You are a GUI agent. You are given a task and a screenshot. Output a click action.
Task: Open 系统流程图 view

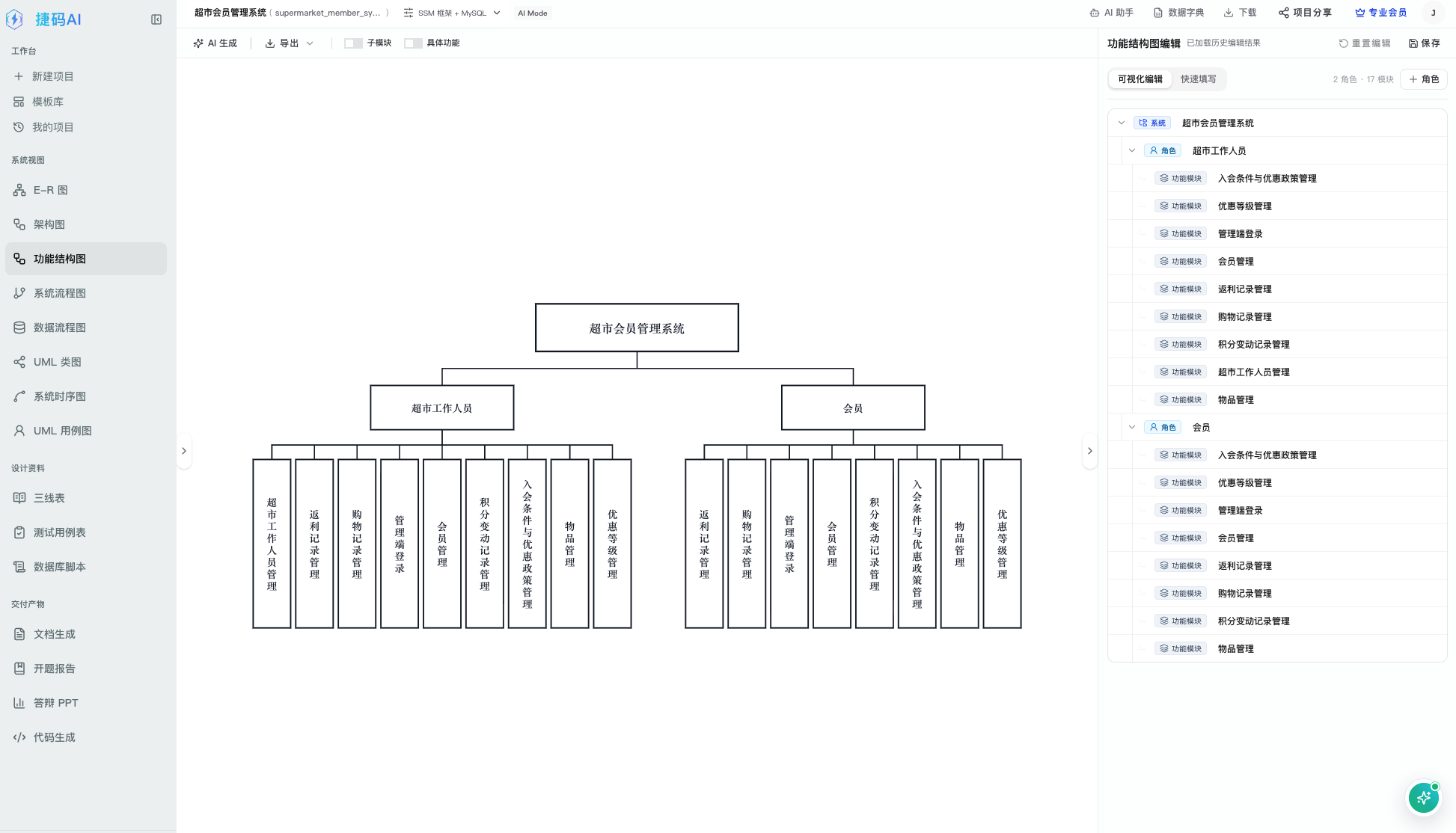[85, 293]
